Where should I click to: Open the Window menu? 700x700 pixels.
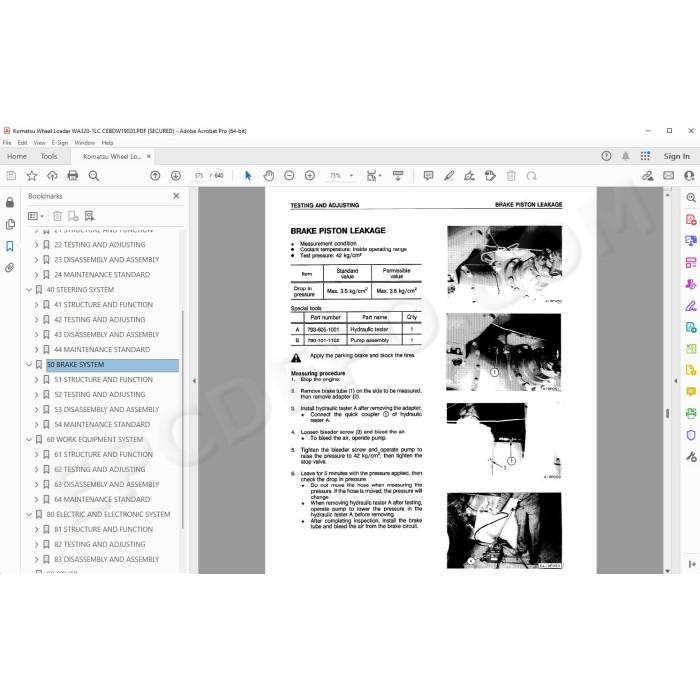[85, 143]
